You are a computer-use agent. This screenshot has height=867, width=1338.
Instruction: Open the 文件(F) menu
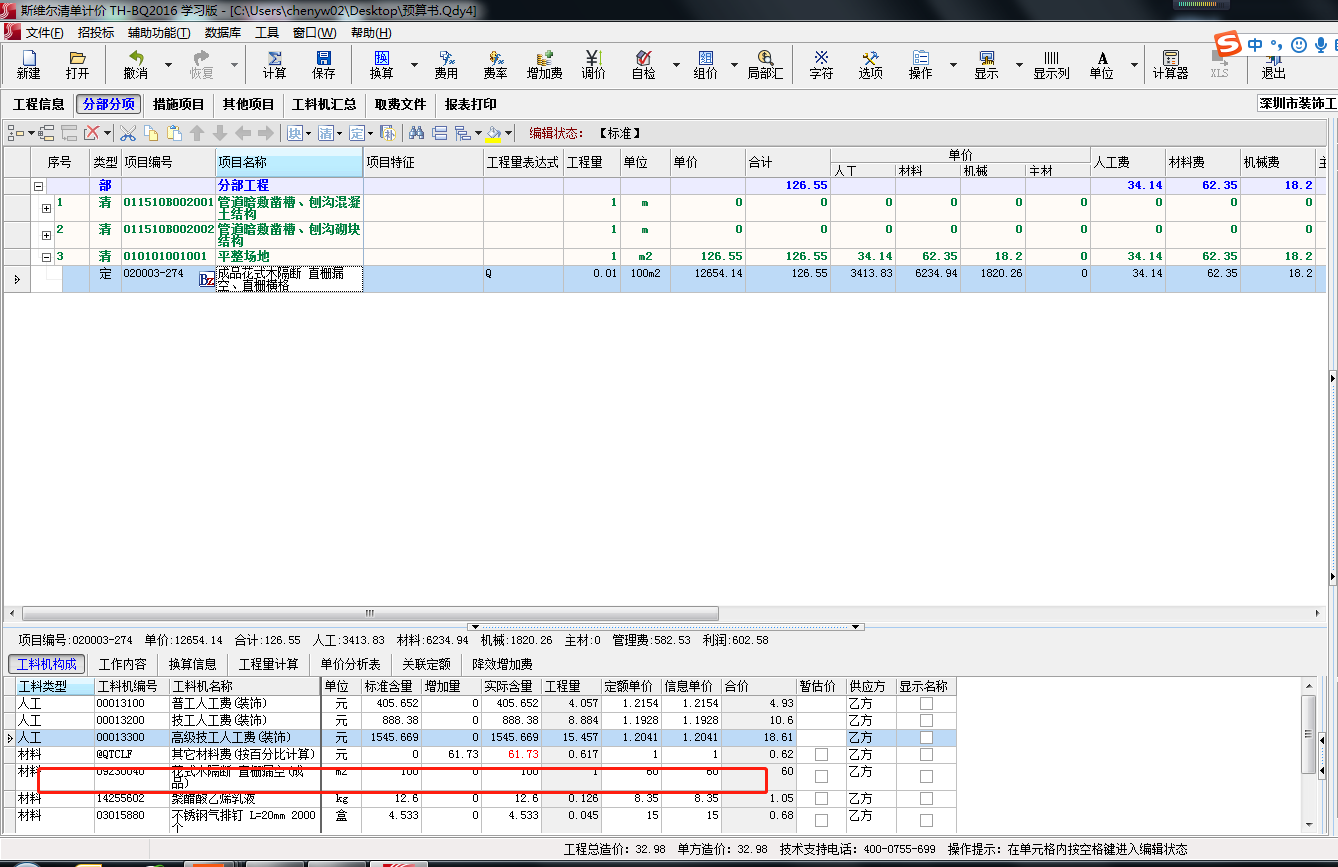44,33
